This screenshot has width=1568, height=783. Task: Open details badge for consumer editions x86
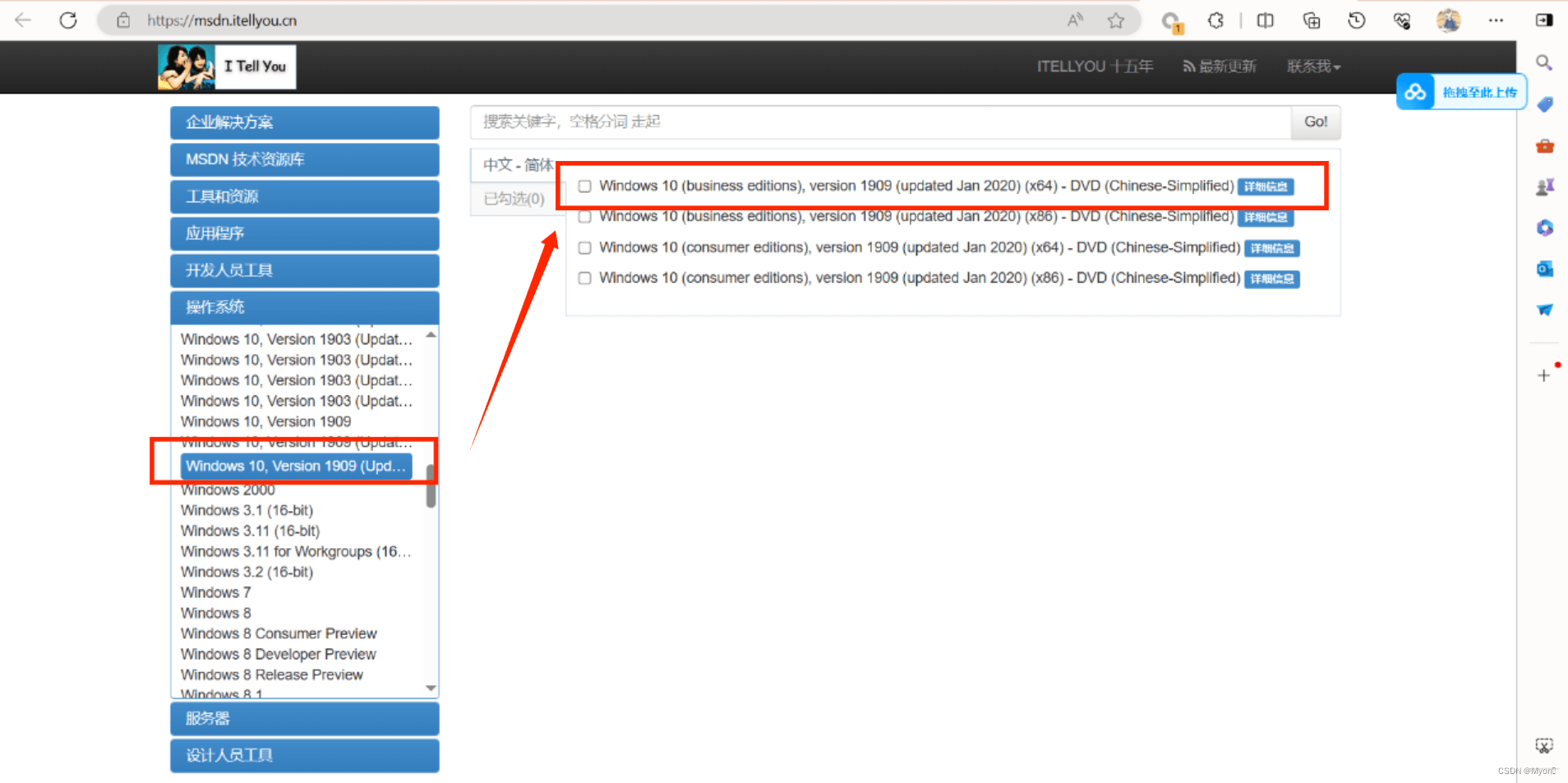(x=1272, y=279)
